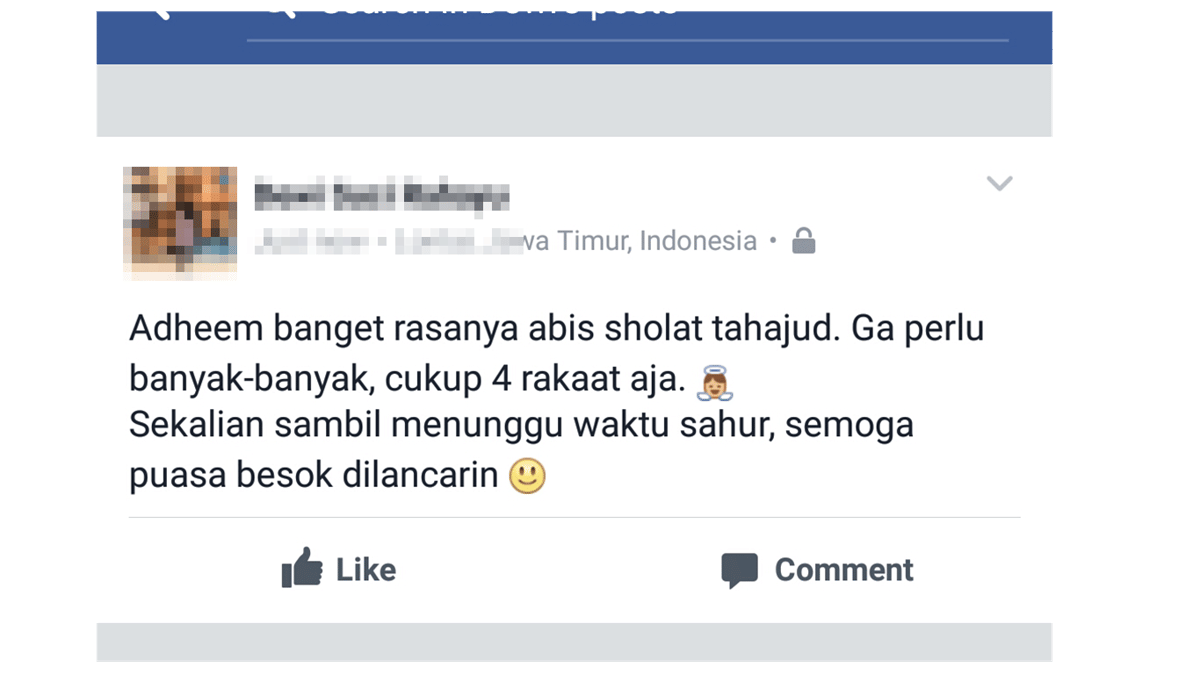Open the post options chevron menu
Viewport: 1200px width, 674px height.
pos(999,183)
